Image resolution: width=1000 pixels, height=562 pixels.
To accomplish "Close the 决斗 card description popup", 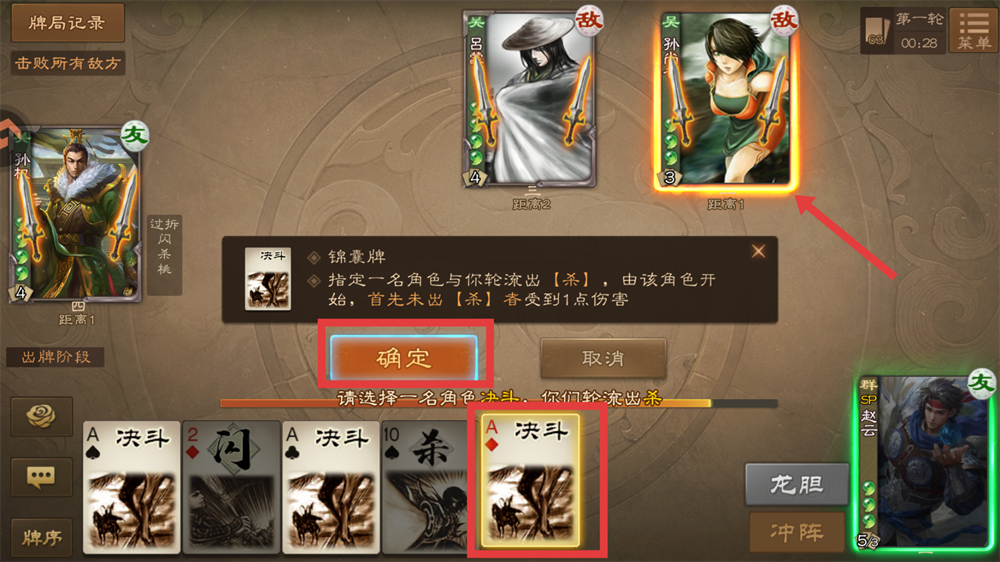I will point(758,251).
